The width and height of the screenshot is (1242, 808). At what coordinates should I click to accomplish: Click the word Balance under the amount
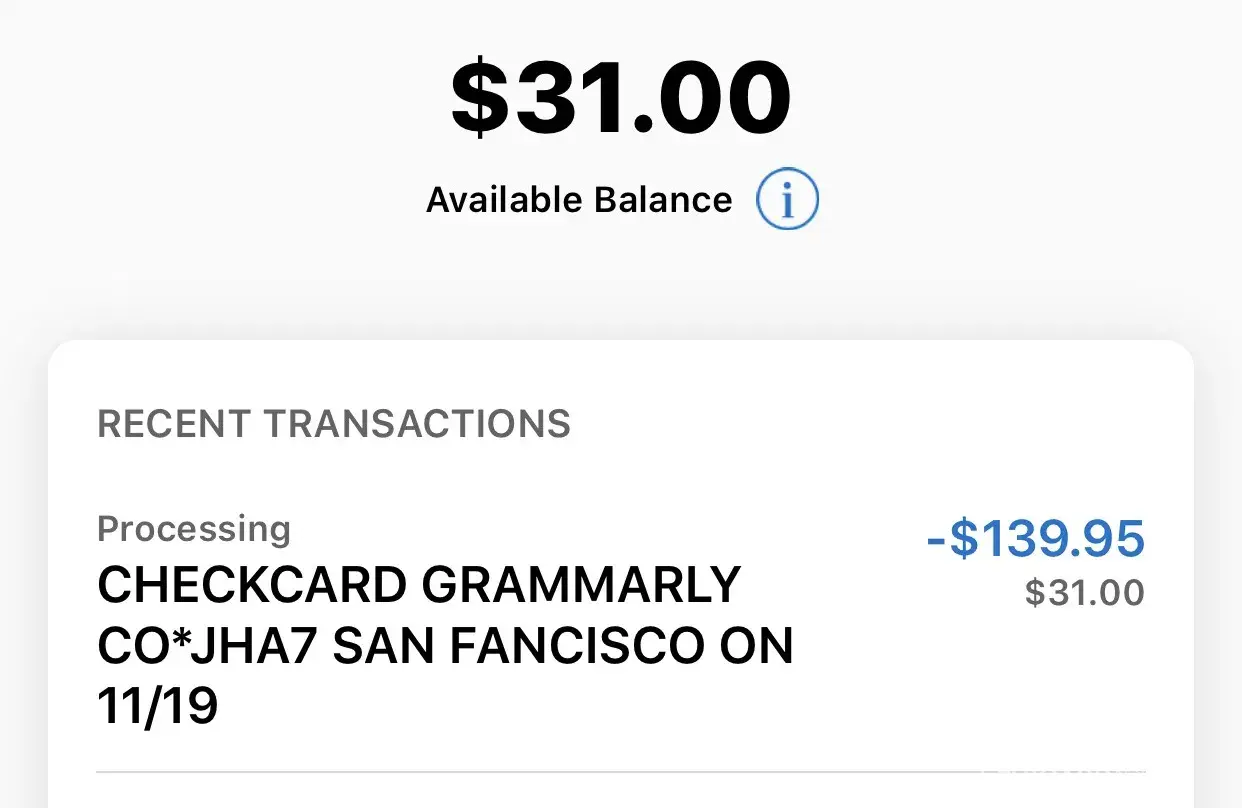point(663,200)
